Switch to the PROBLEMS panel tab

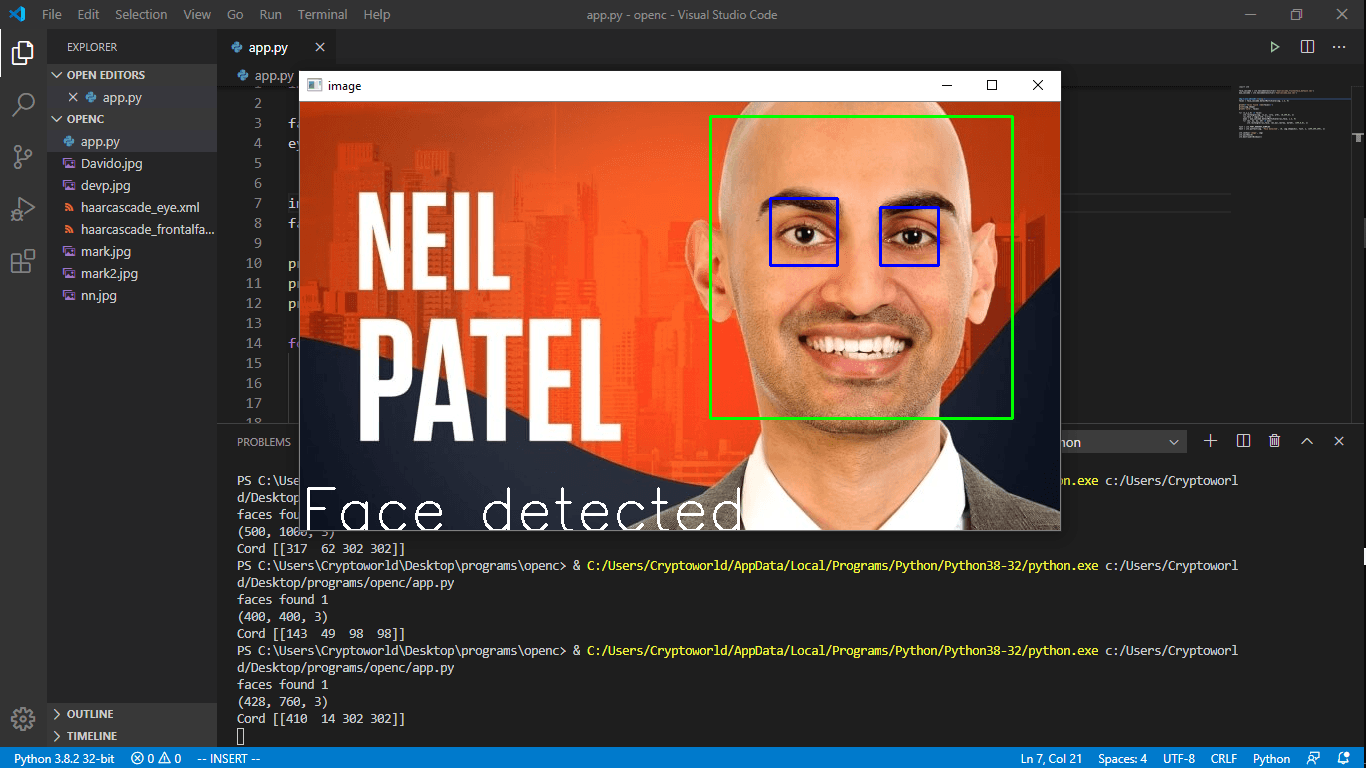point(264,442)
